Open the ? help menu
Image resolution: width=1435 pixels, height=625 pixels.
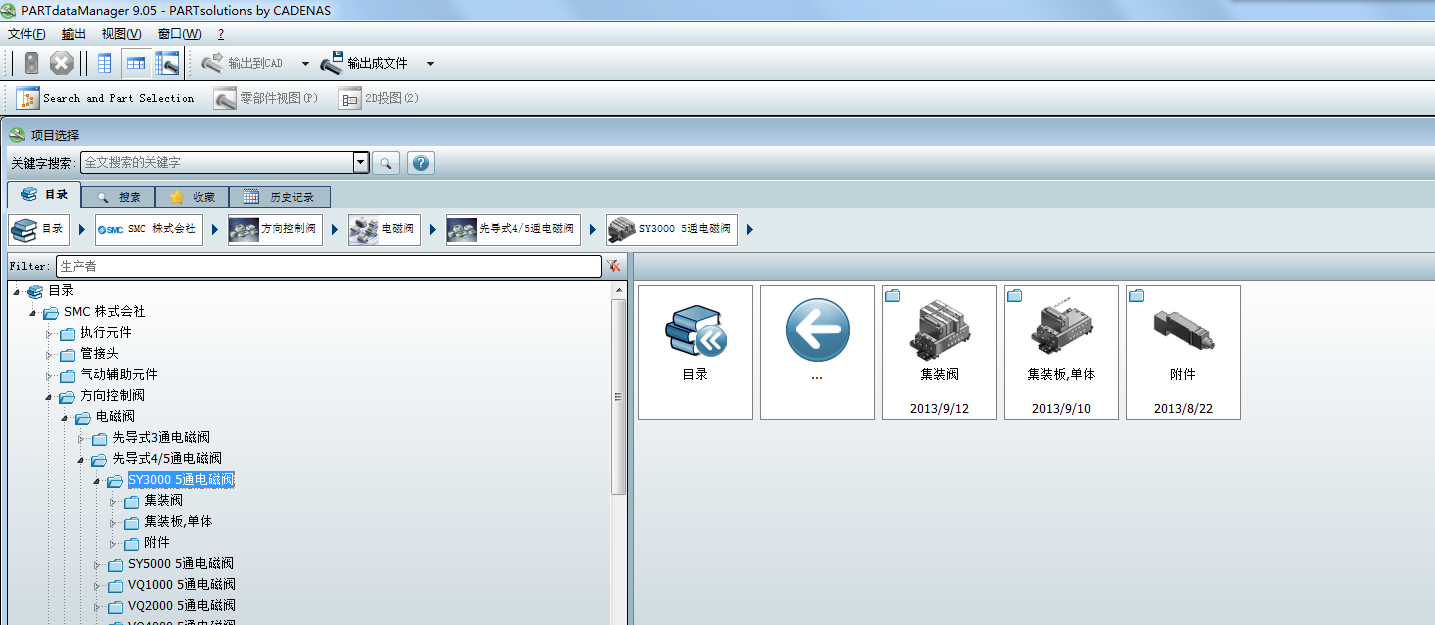point(221,34)
